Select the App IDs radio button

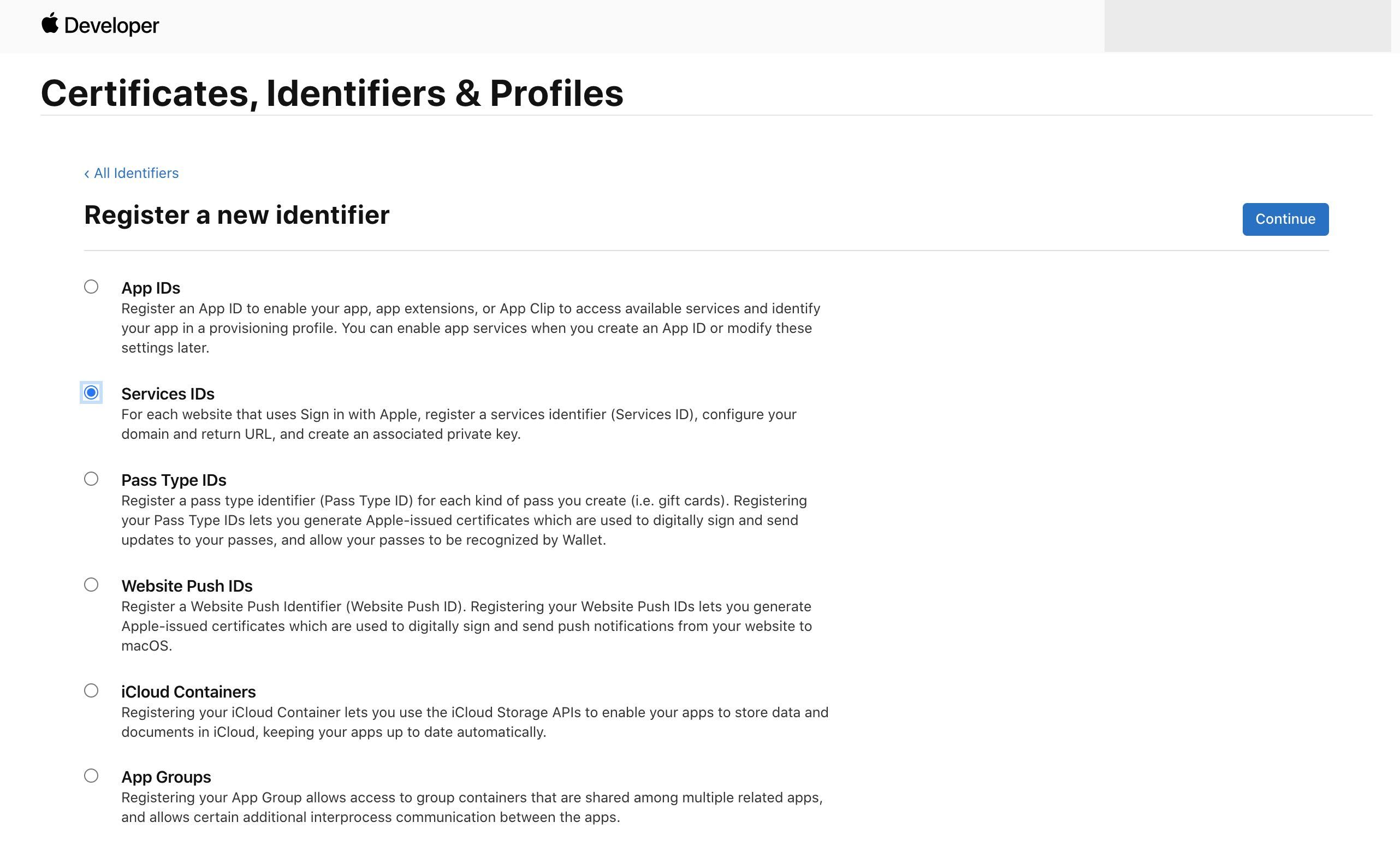coord(91,287)
